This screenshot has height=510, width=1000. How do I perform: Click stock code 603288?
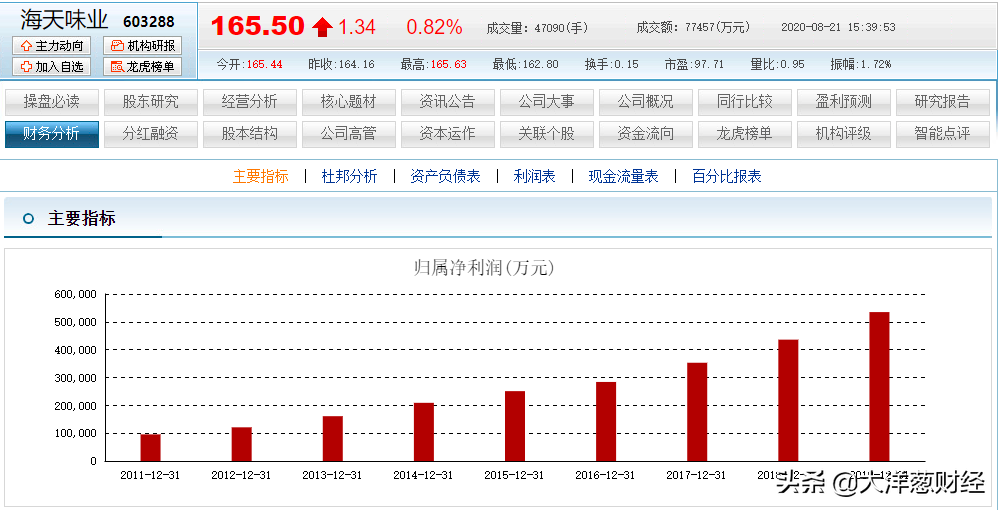point(149,22)
